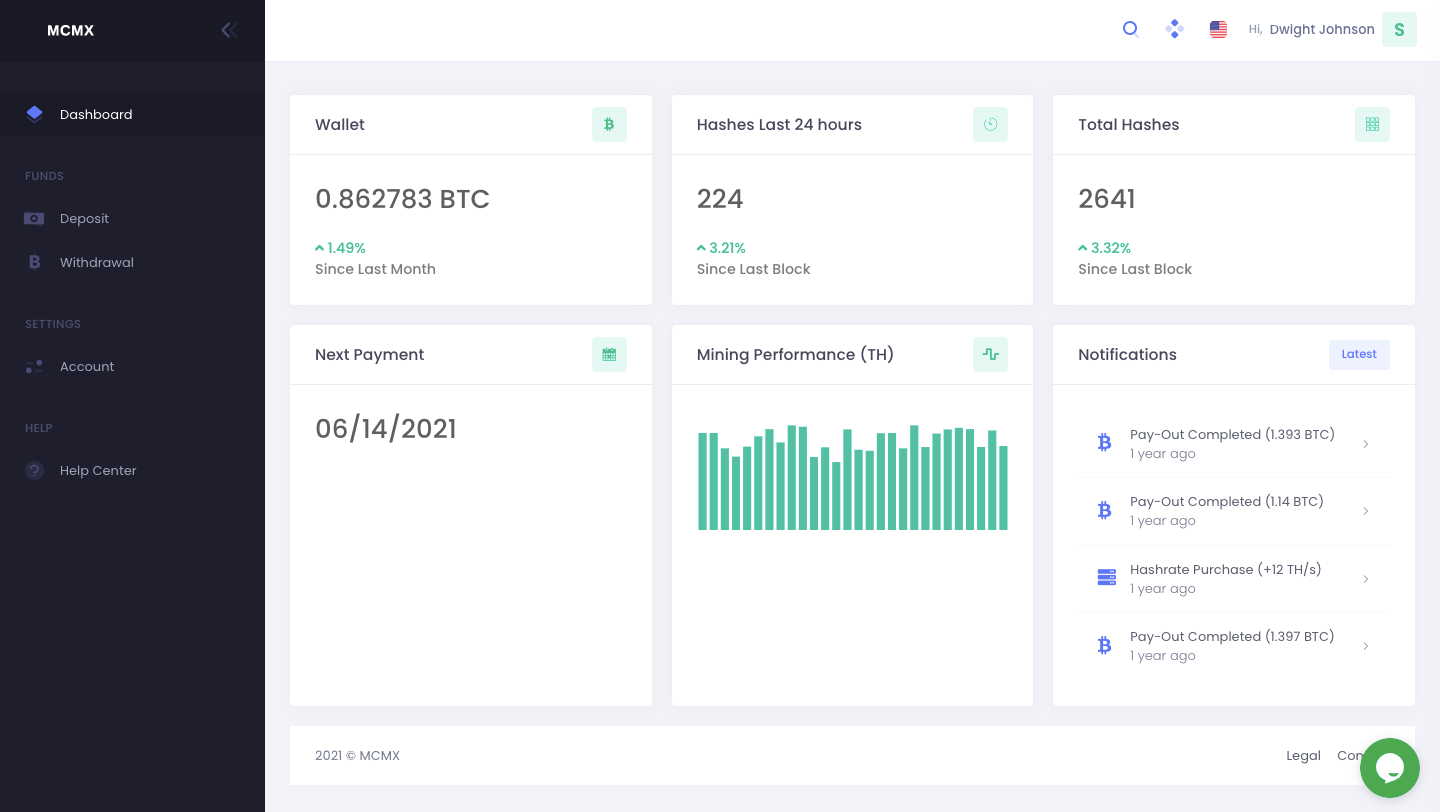Expand the Pay-Out Completed (1.397 BTC) chevron
The width and height of the screenshot is (1440, 812).
tap(1366, 646)
